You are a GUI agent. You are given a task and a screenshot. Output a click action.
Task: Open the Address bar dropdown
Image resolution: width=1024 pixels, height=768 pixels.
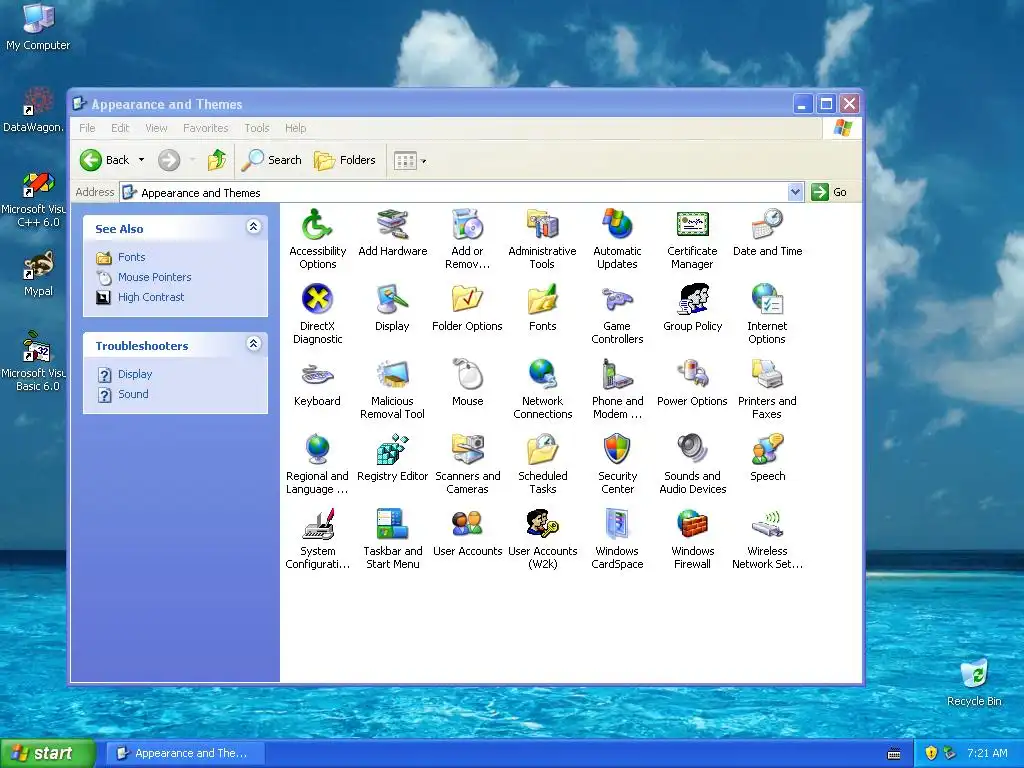[795, 192]
